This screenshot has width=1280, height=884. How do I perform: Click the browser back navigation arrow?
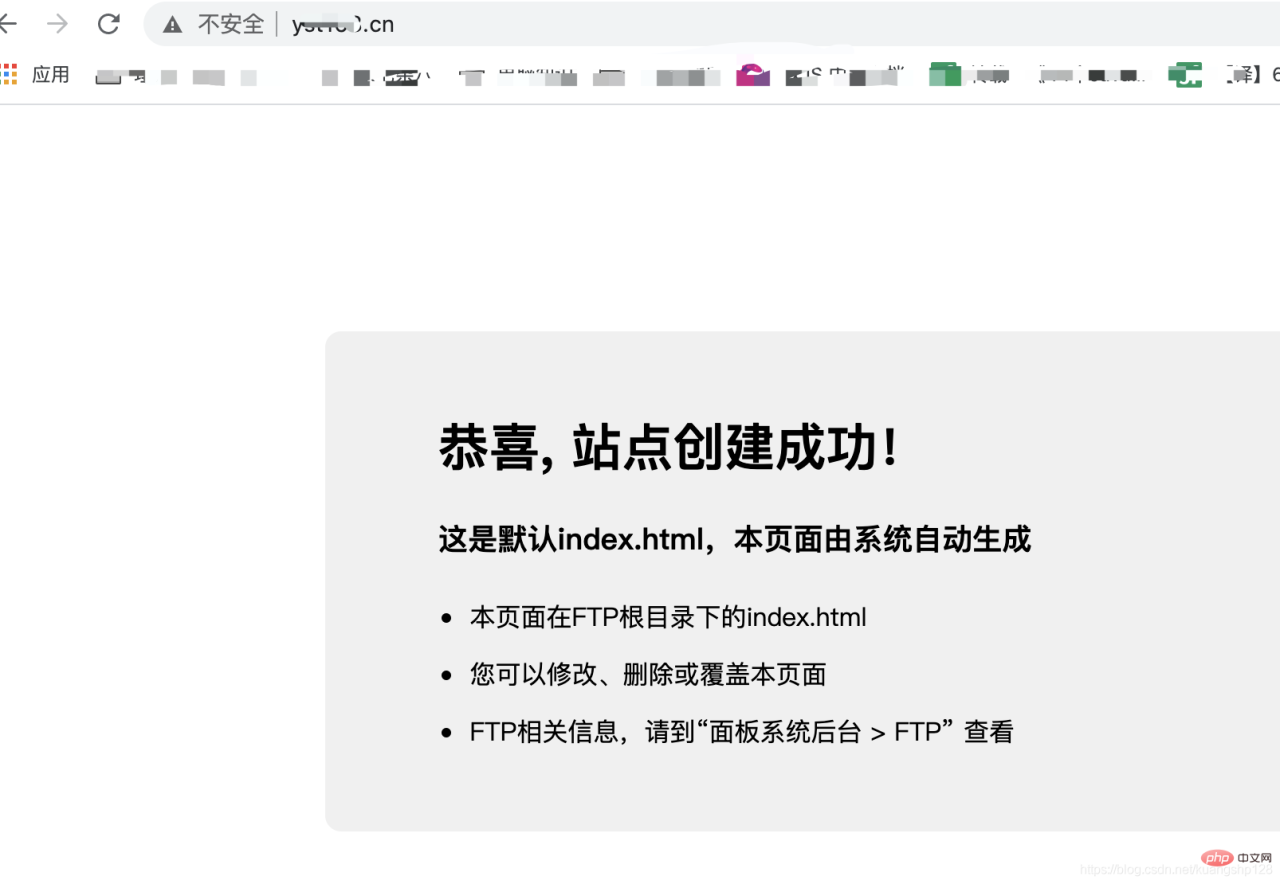click(x=8, y=24)
